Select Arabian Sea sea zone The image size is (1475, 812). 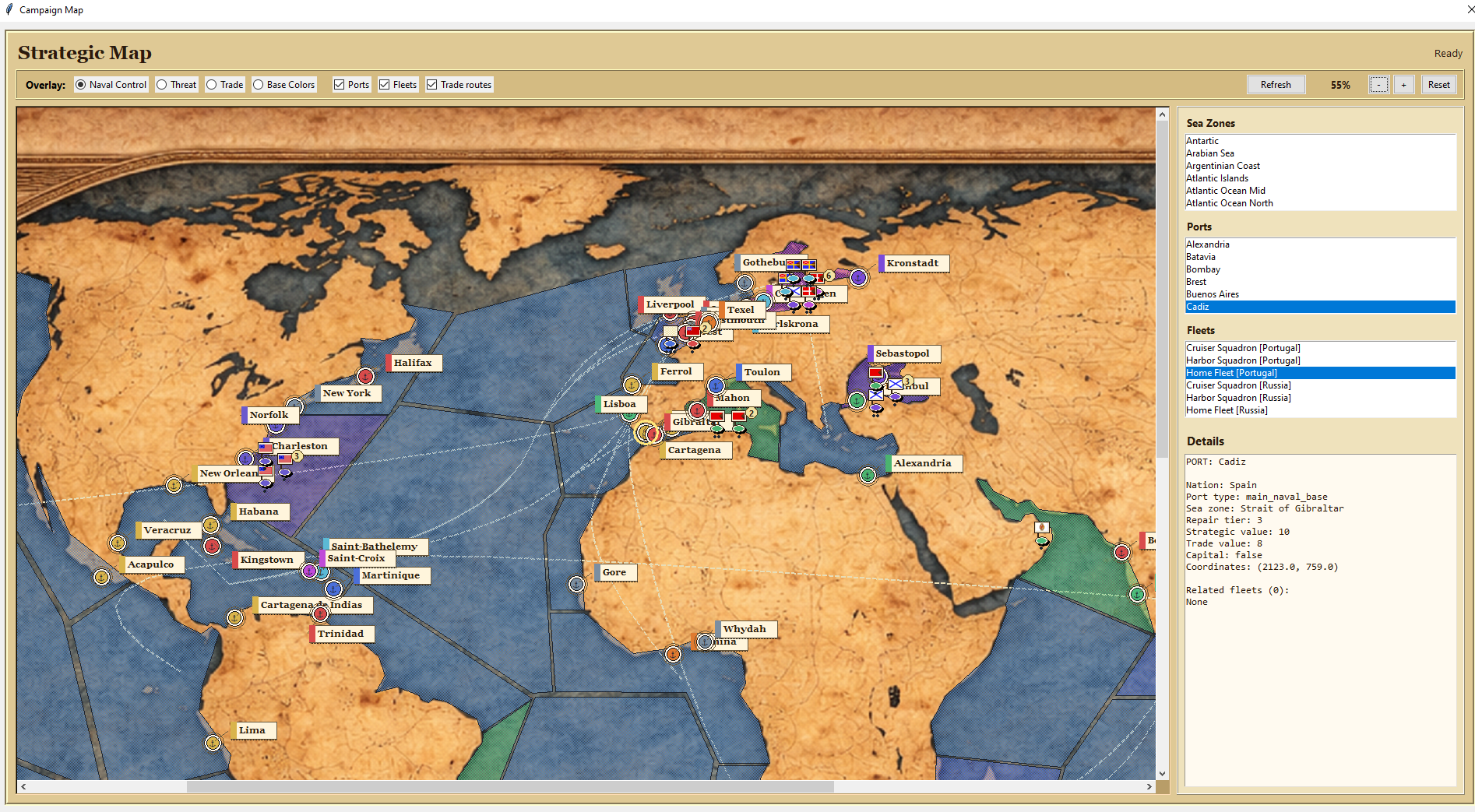coord(1320,153)
